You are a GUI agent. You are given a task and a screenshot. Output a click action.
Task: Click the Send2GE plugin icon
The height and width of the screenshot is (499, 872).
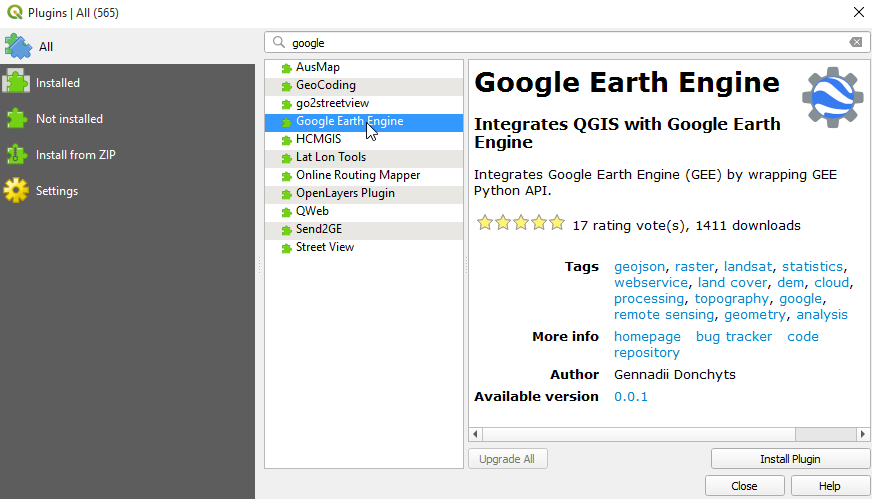[286, 230]
